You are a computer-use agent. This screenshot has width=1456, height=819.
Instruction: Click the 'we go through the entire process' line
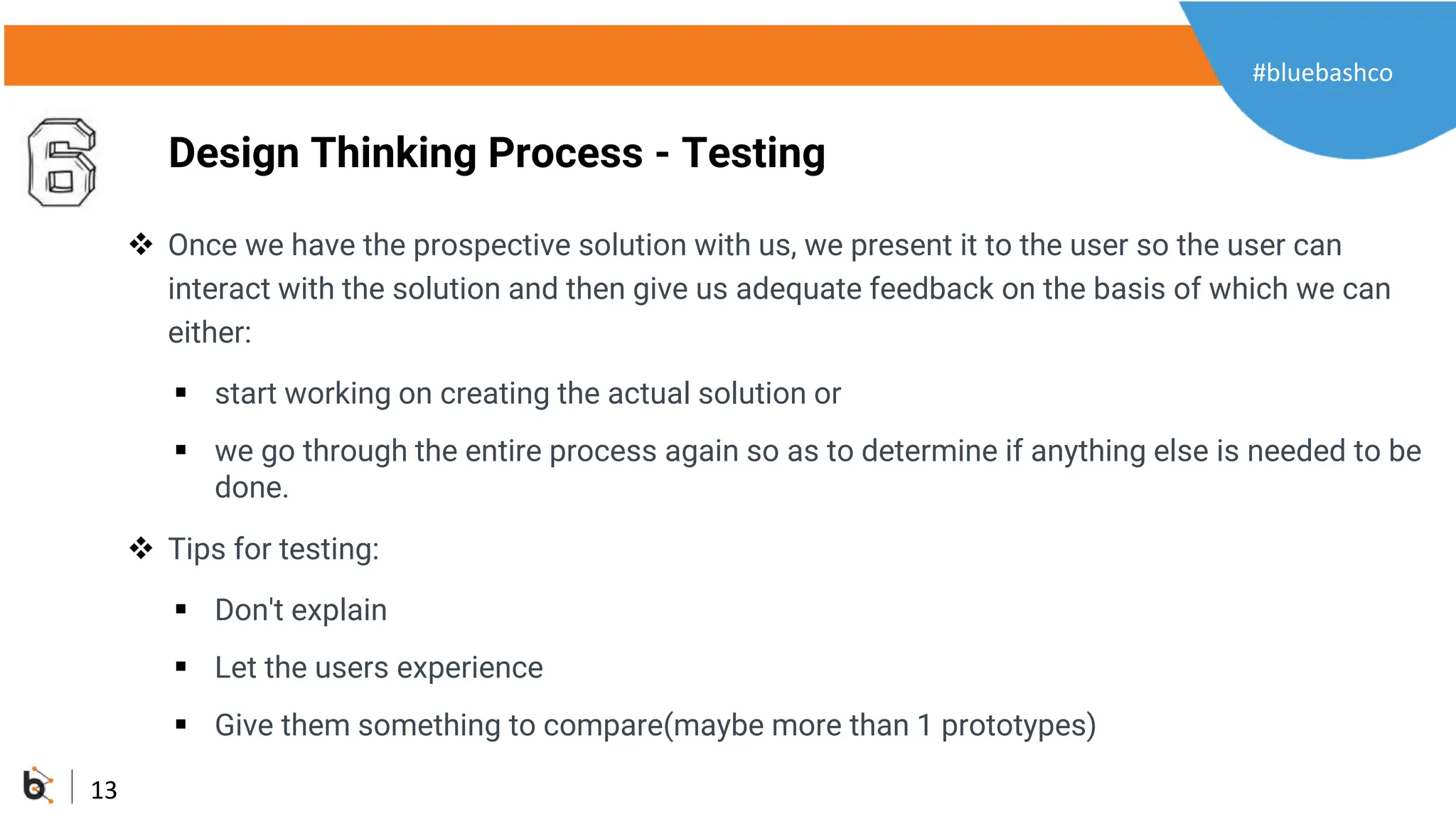click(x=818, y=469)
